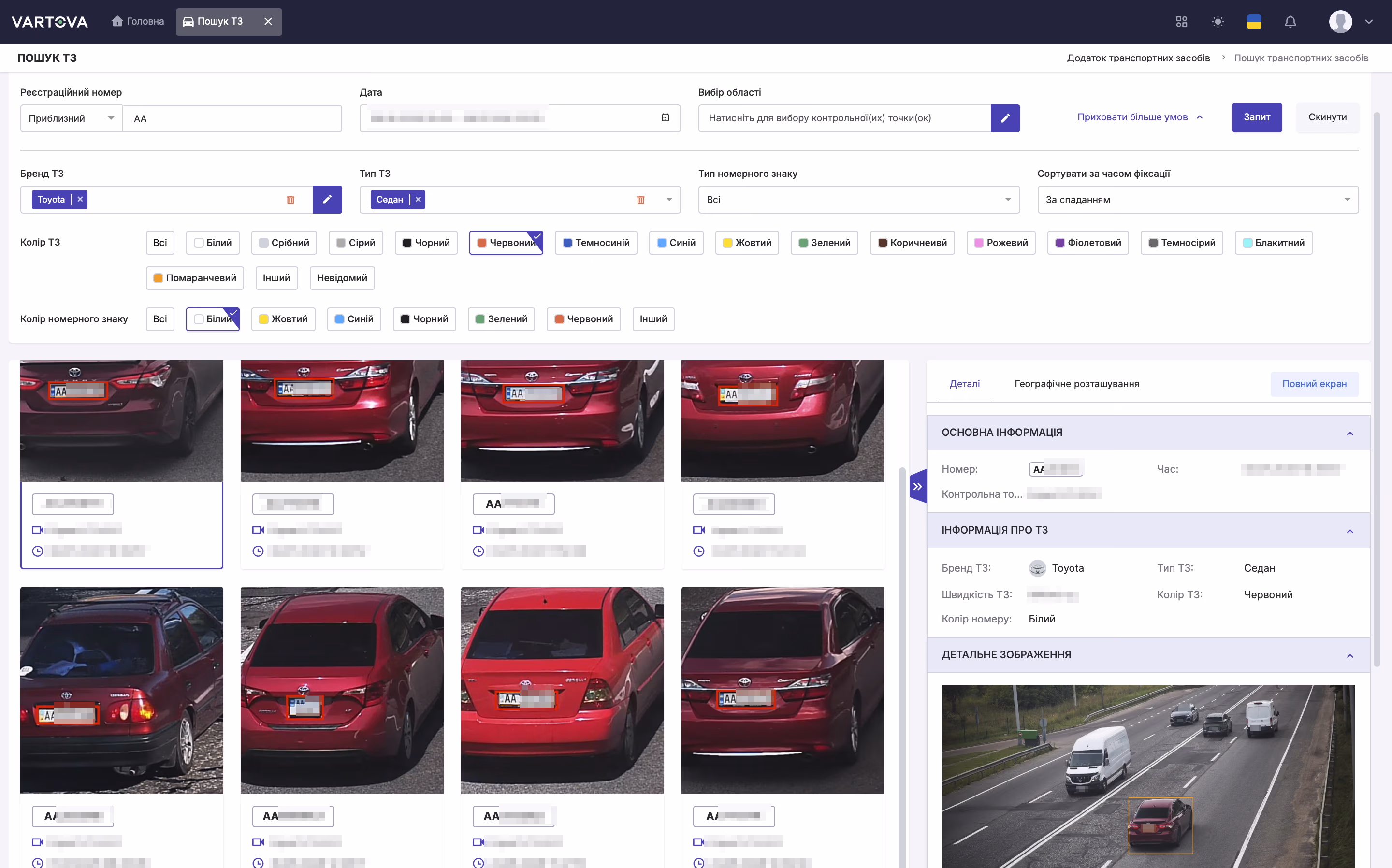
Task: Collapse the ОСНОВНА ІНФОРМАЦІЯ section
Action: click(1350, 434)
